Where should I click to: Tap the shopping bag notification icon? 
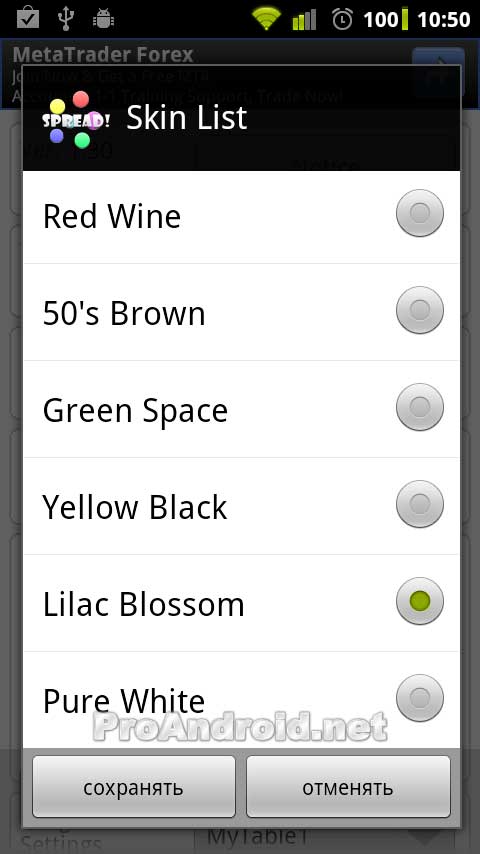[28, 19]
